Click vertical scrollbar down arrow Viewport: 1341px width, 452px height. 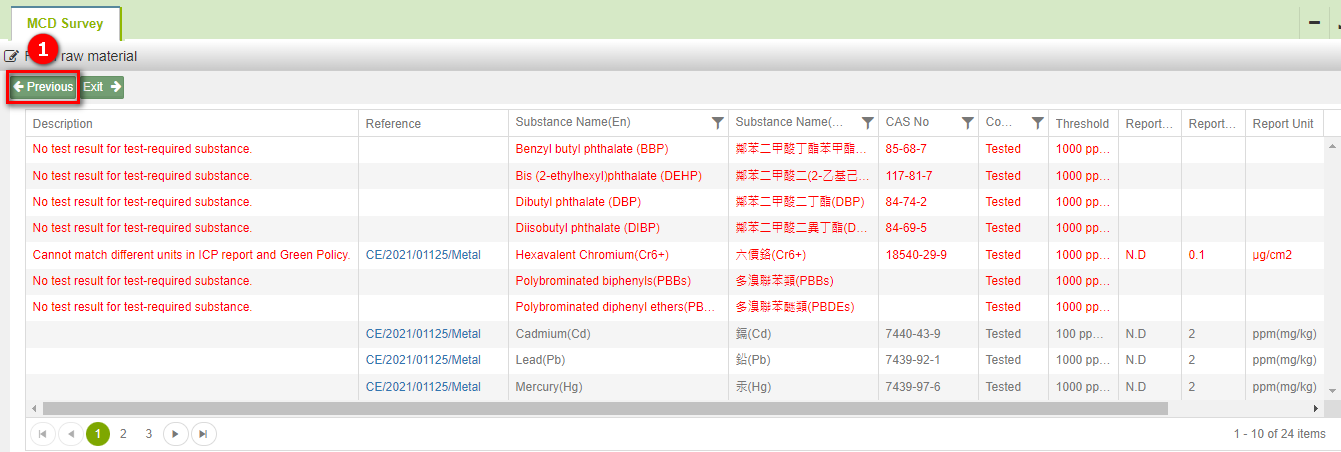[1332, 390]
